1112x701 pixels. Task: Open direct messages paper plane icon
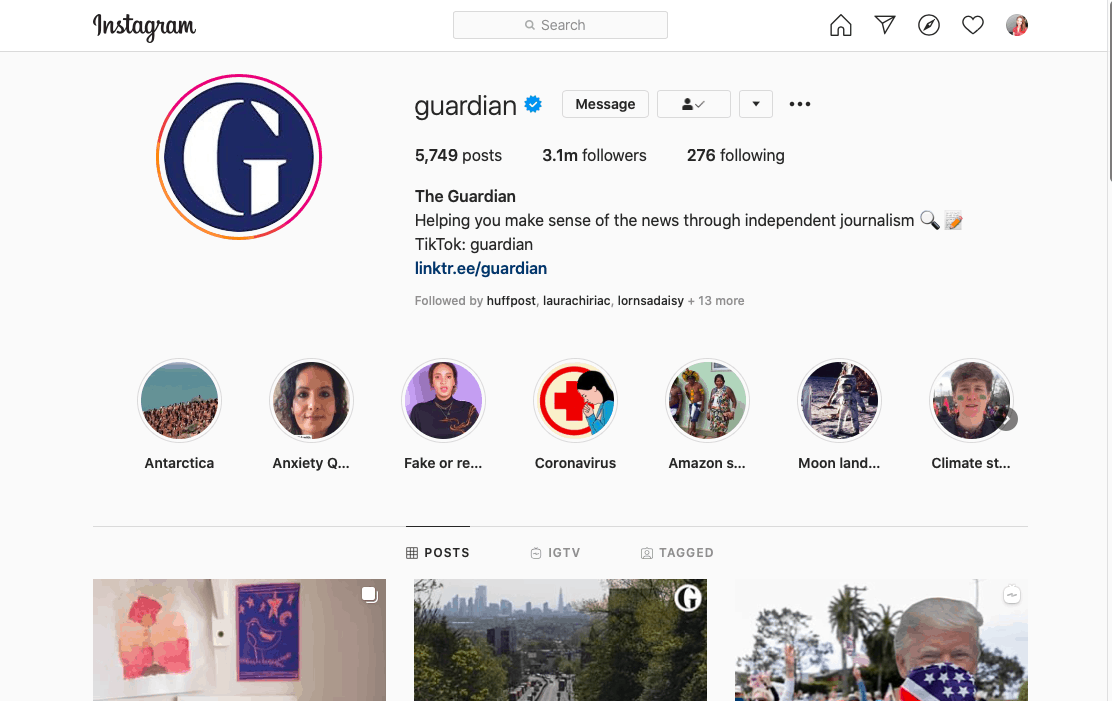click(885, 25)
